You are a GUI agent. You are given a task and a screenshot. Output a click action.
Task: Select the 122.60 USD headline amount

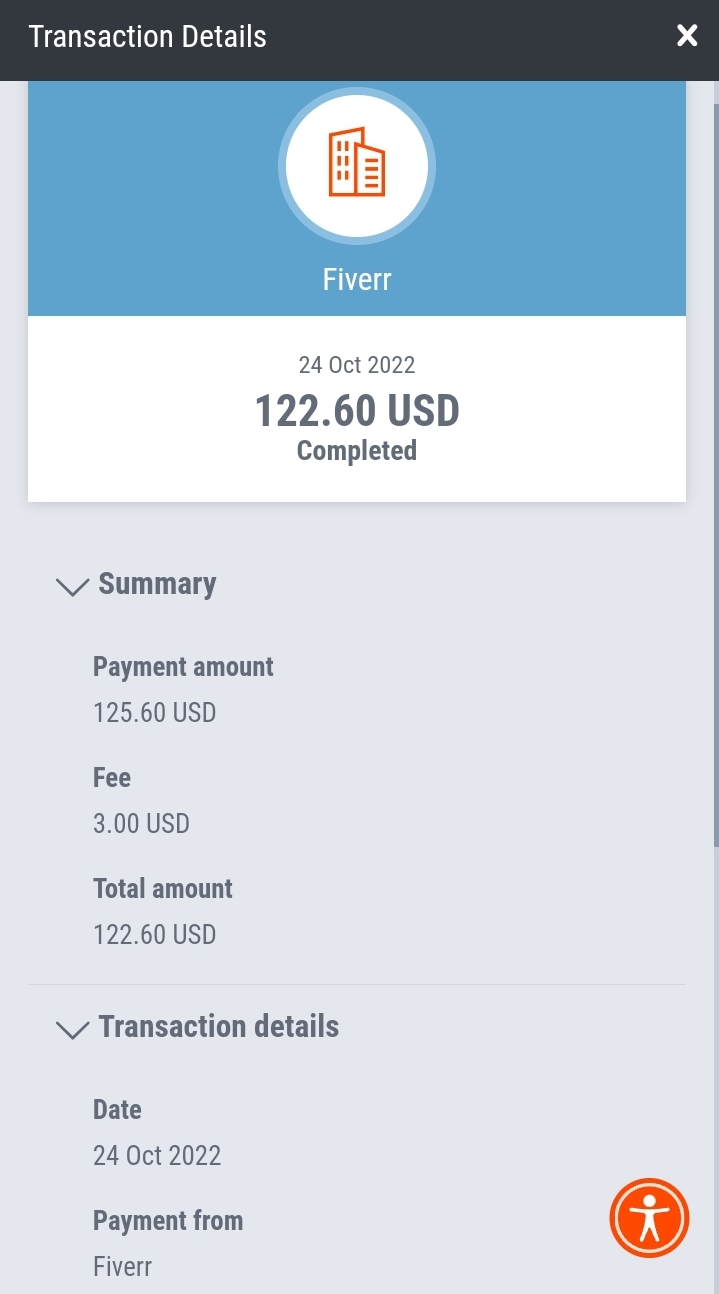pos(357,411)
